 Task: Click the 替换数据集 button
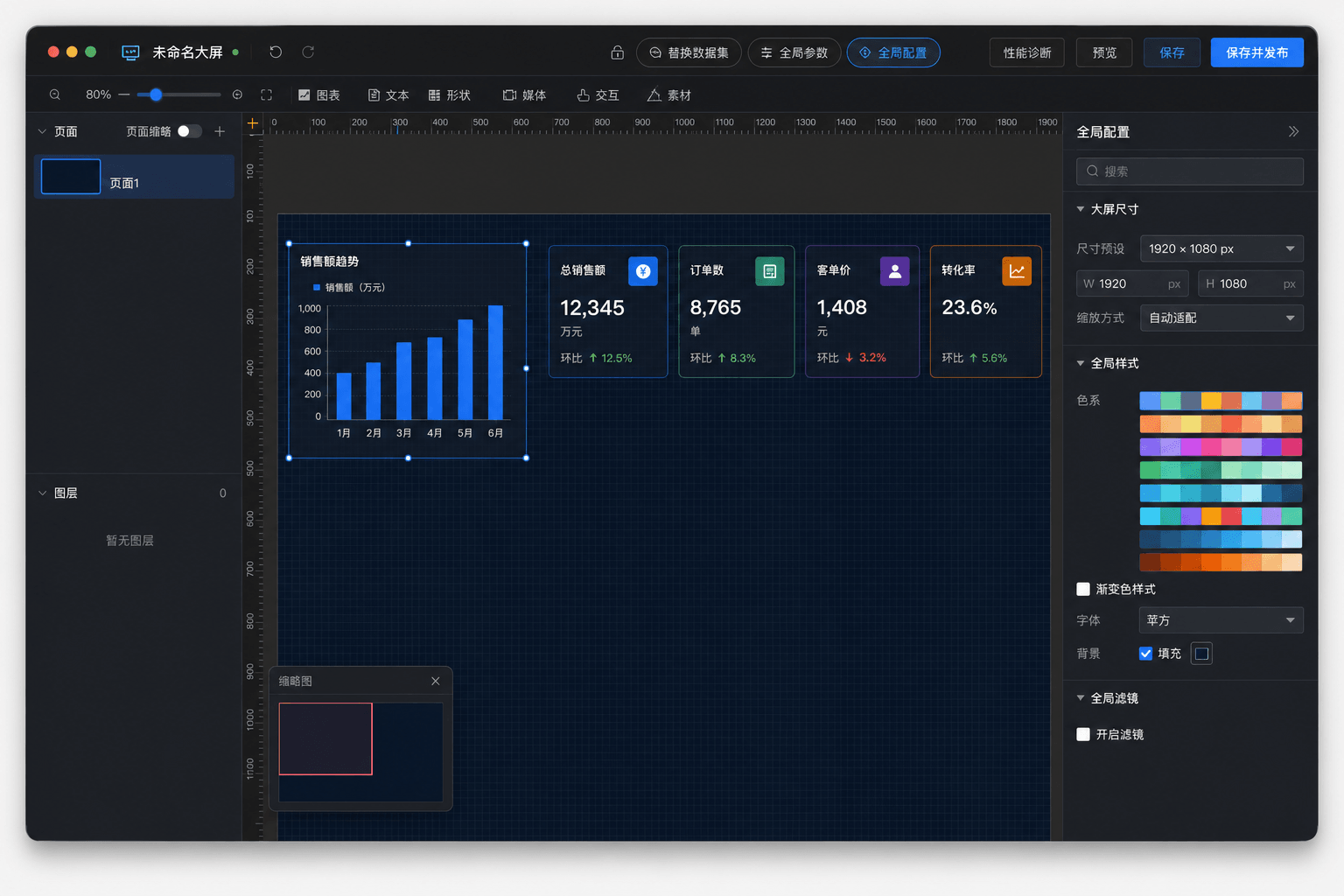(689, 52)
